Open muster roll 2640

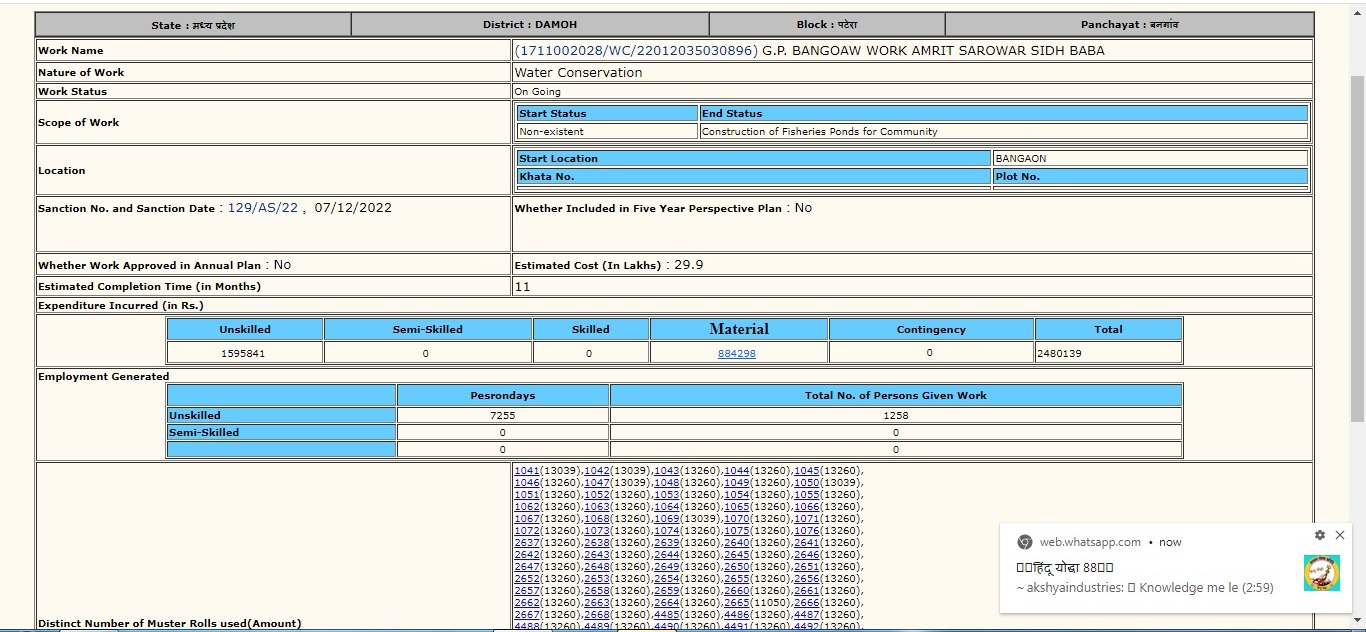pyautogui.click(x=737, y=543)
